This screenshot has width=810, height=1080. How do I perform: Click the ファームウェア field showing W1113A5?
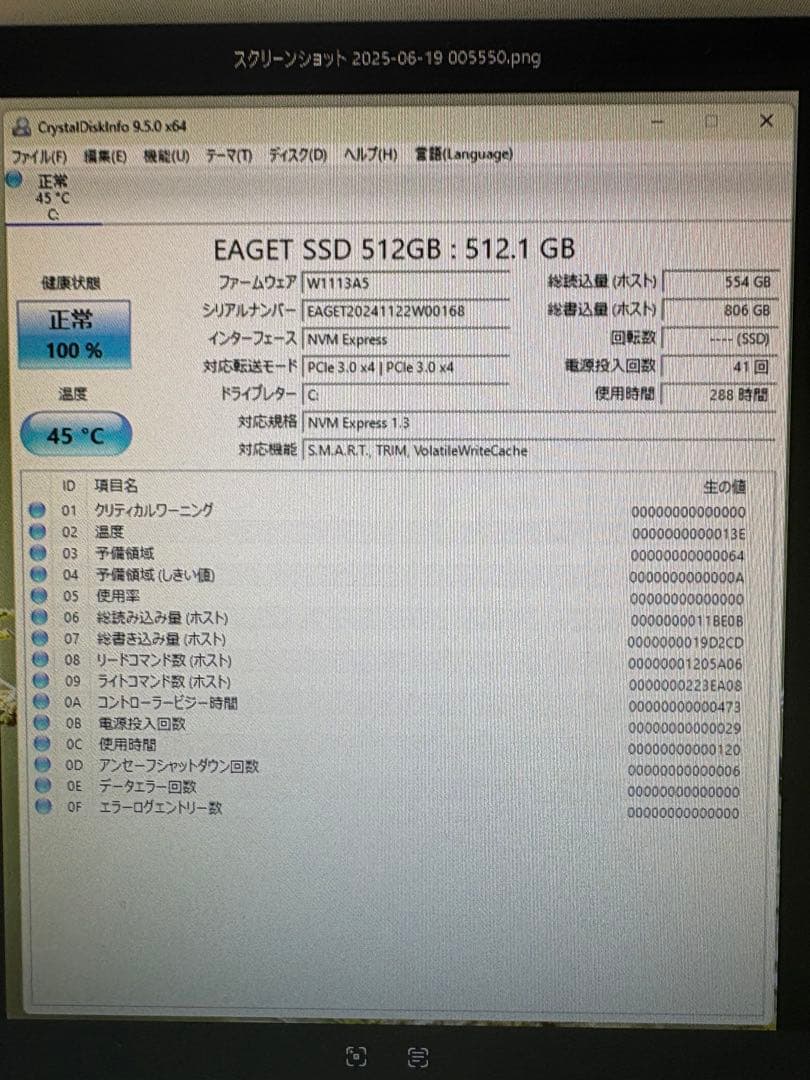click(405, 283)
